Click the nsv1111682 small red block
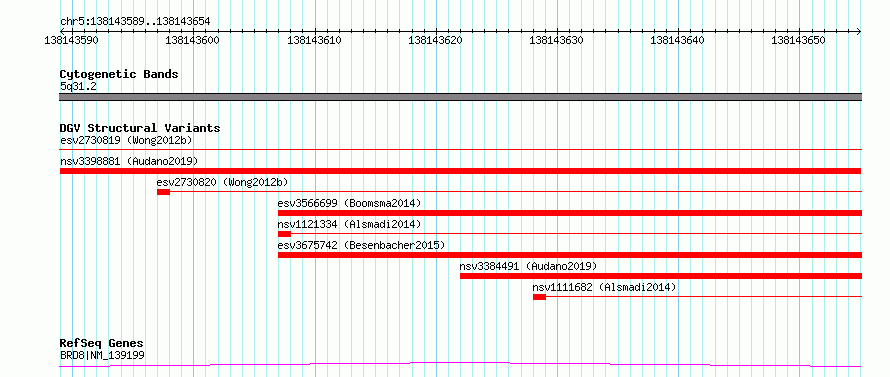 click(x=539, y=297)
